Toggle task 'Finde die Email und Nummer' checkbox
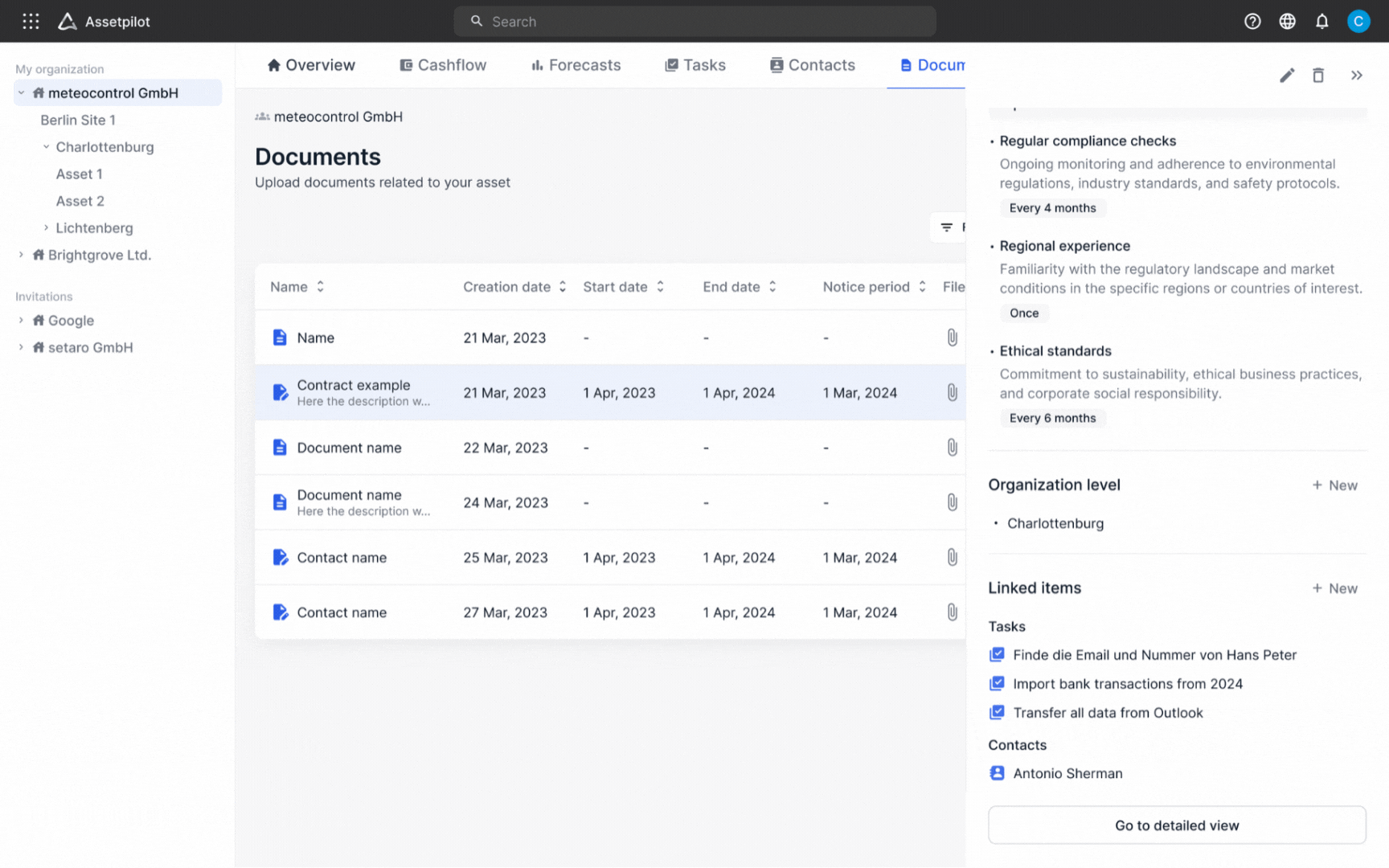1389x868 pixels. click(997, 655)
